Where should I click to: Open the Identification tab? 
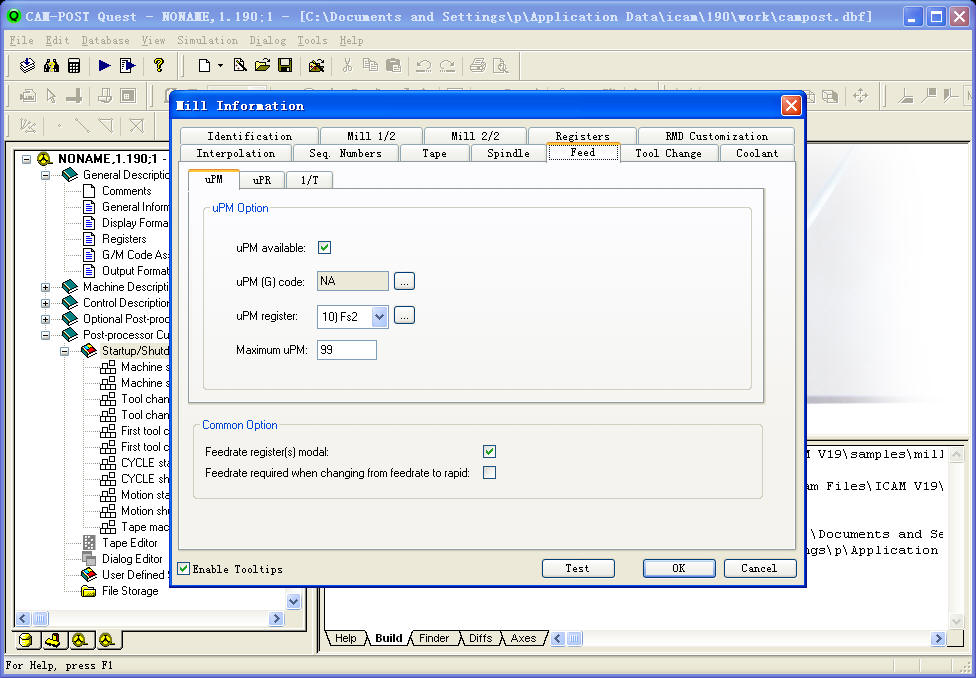tap(249, 136)
